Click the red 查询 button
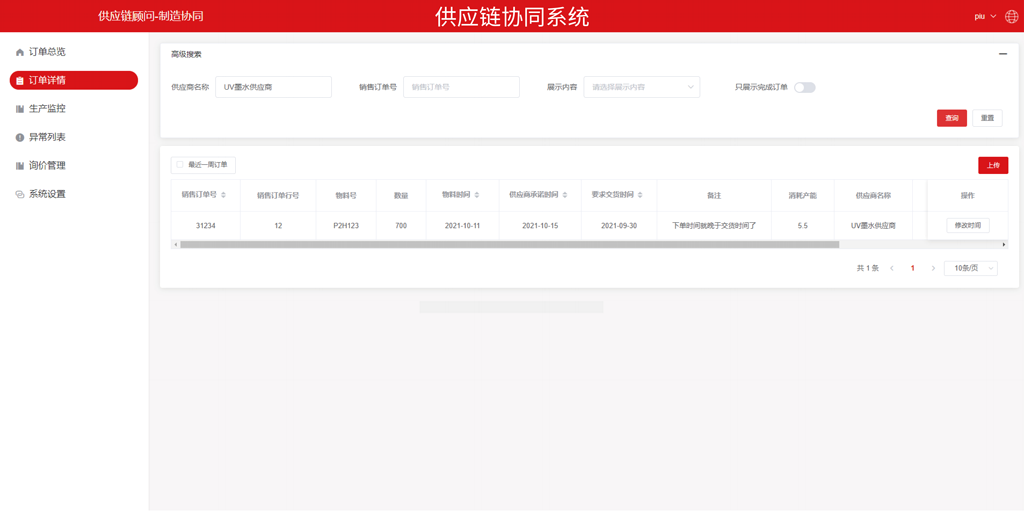Viewport: 1024px width, 523px height. click(x=951, y=118)
